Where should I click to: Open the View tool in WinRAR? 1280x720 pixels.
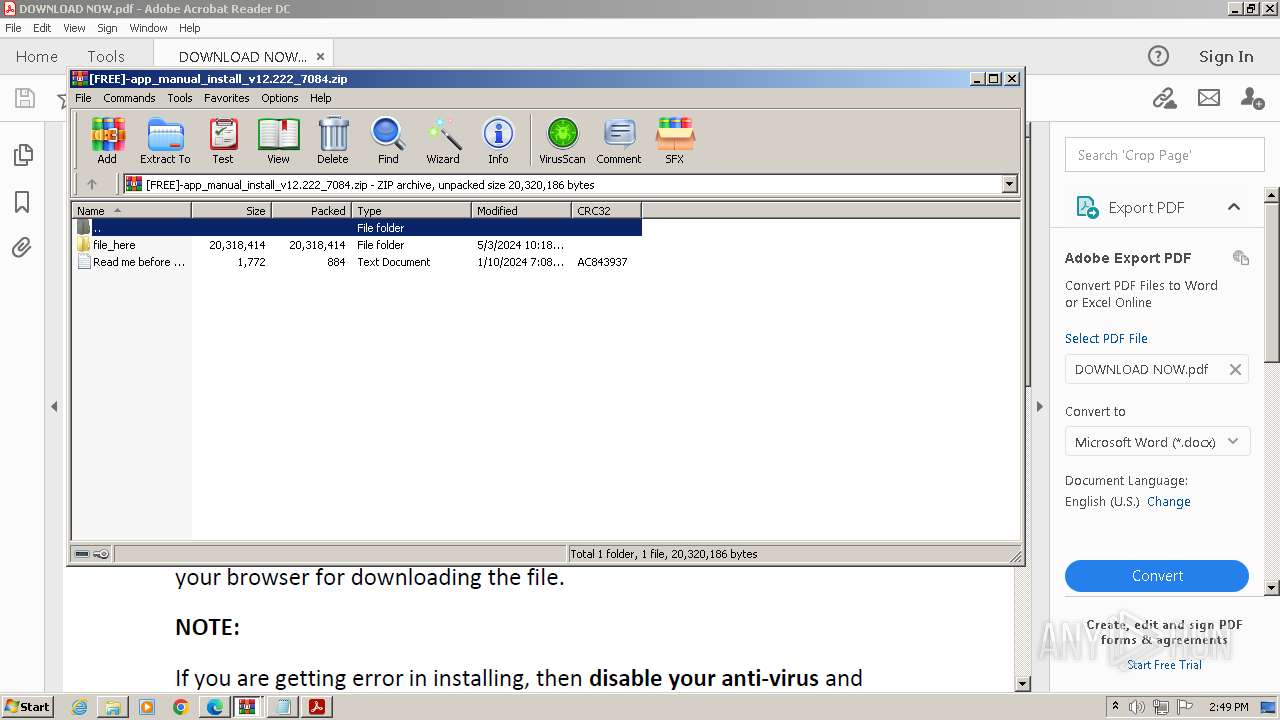pyautogui.click(x=278, y=140)
